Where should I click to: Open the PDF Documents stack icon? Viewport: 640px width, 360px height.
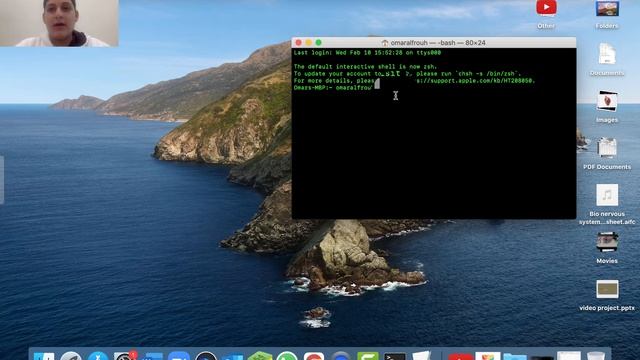point(607,148)
